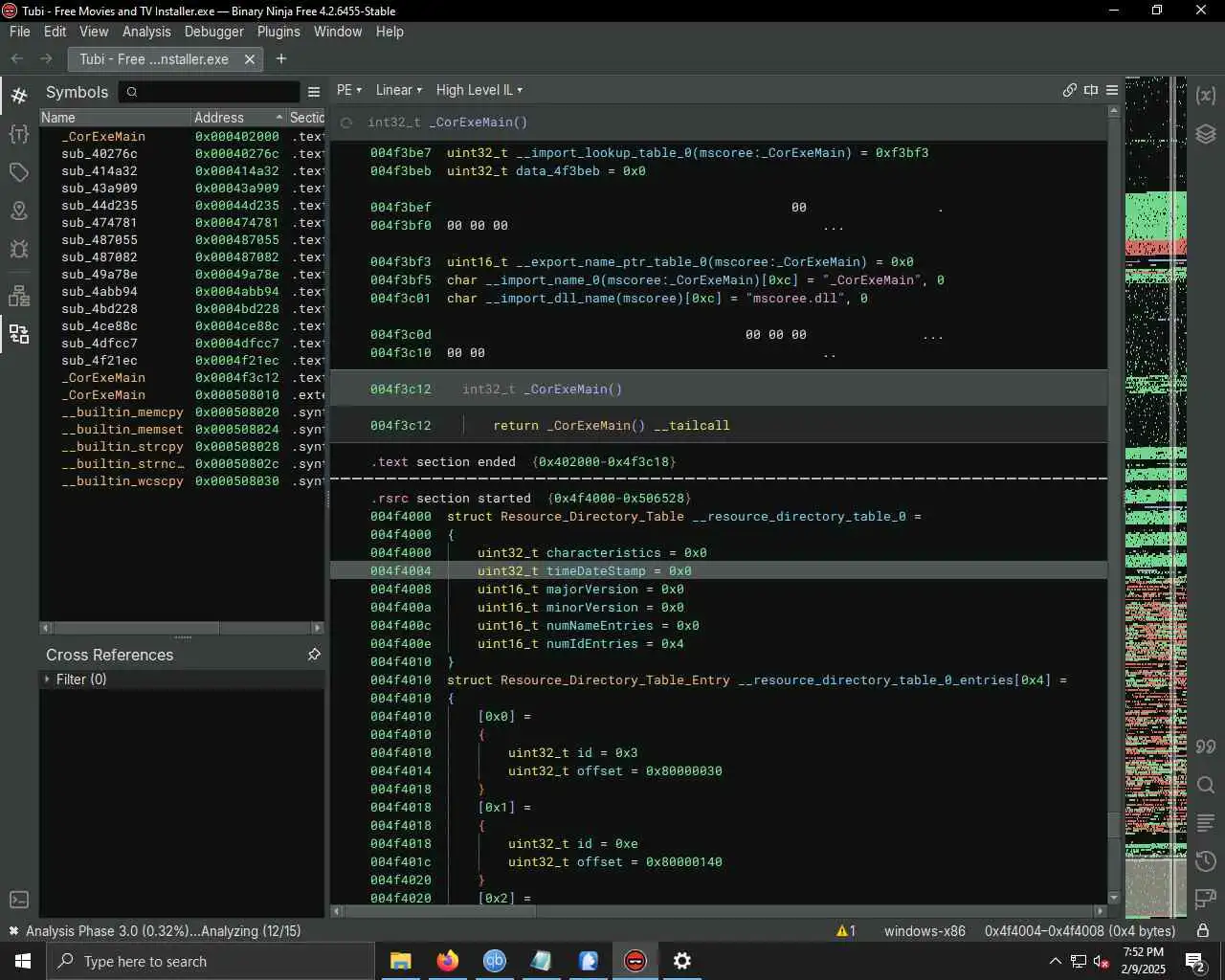The height and width of the screenshot is (980, 1225).
Task: Open the Plugins menu
Action: pos(278,32)
